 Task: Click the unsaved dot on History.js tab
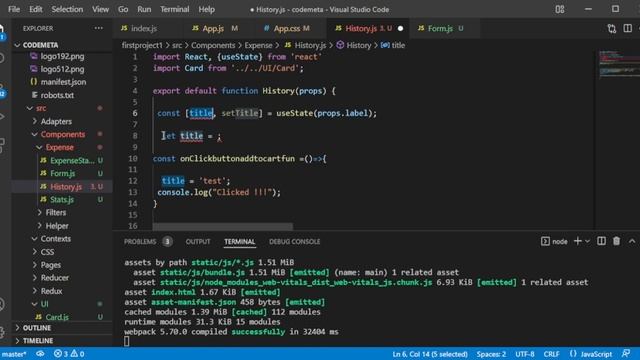point(400,28)
